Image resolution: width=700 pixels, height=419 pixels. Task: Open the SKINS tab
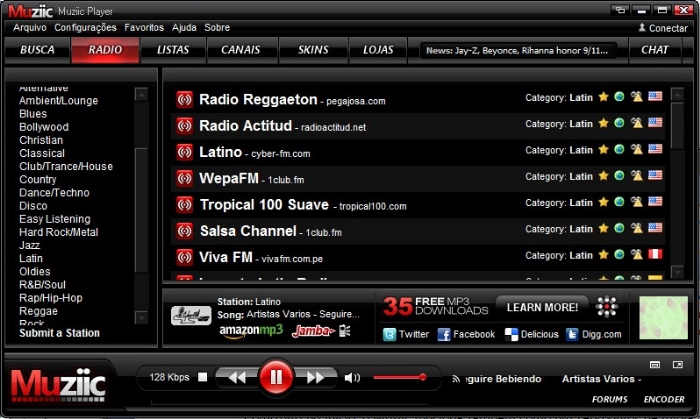(x=312, y=49)
